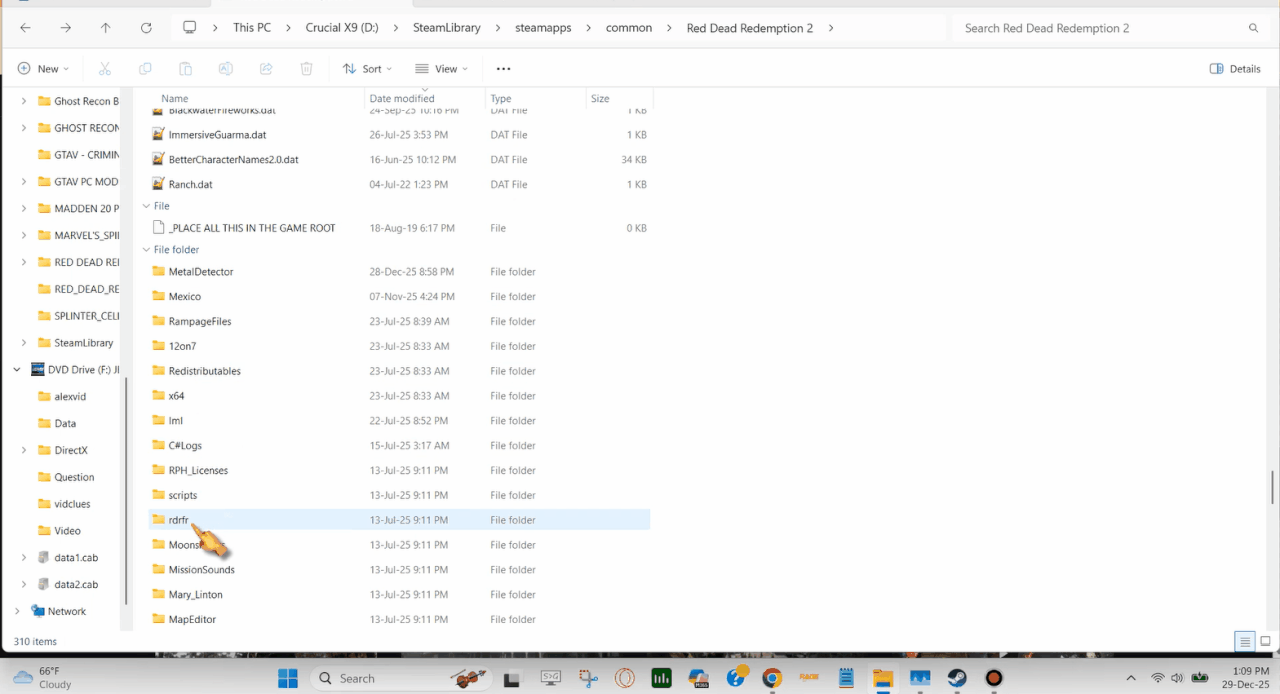Click the MetalDetector folder icon

click(x=158, y=271)
